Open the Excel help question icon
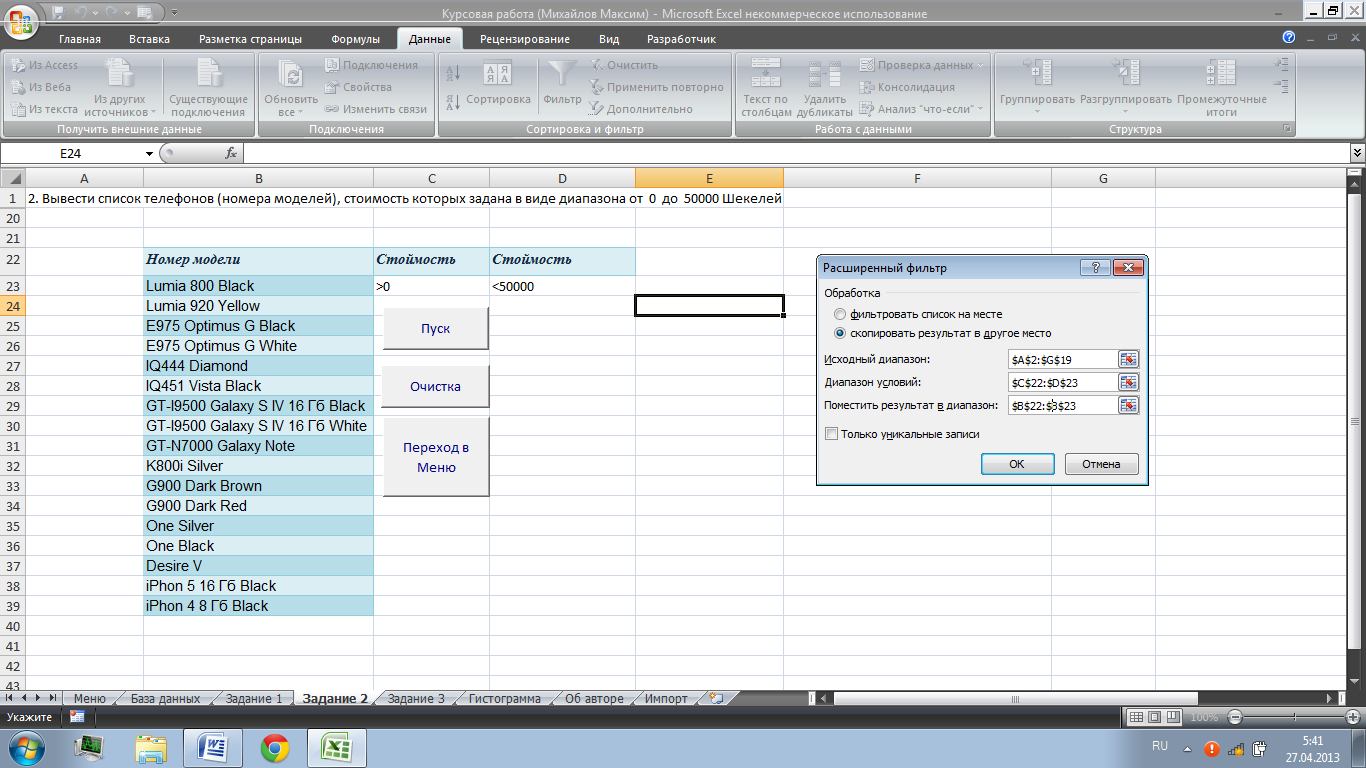This screenshot has height=768, width=1366. [1289, 37]
